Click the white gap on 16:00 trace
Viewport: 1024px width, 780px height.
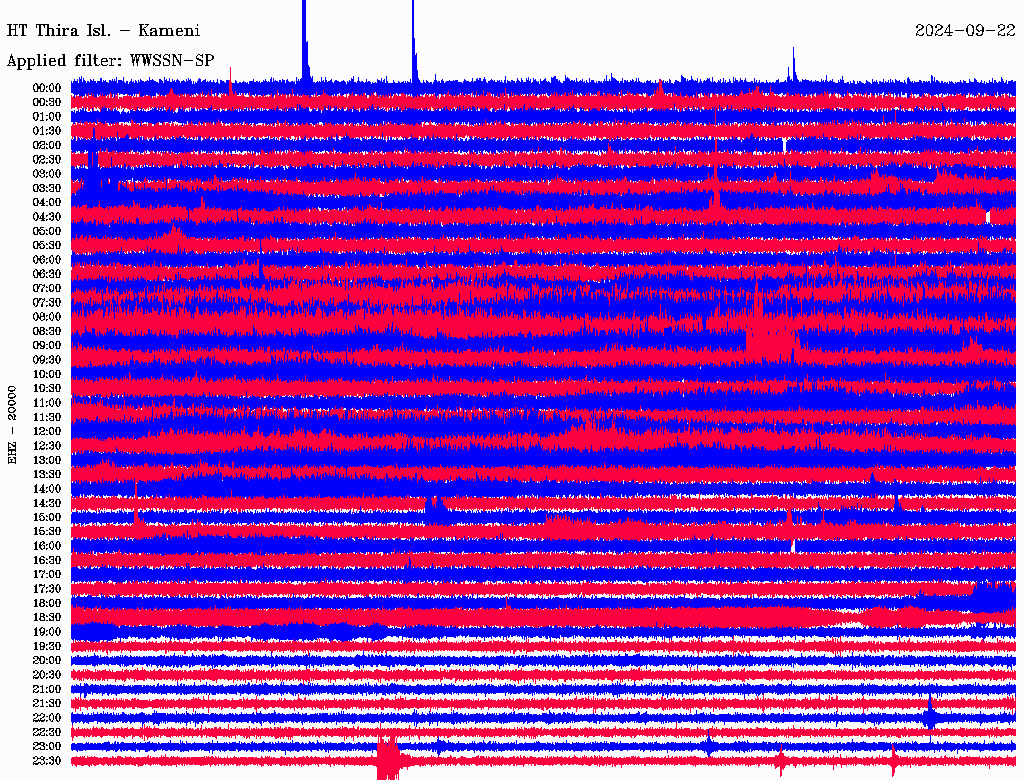click(793, 545)
